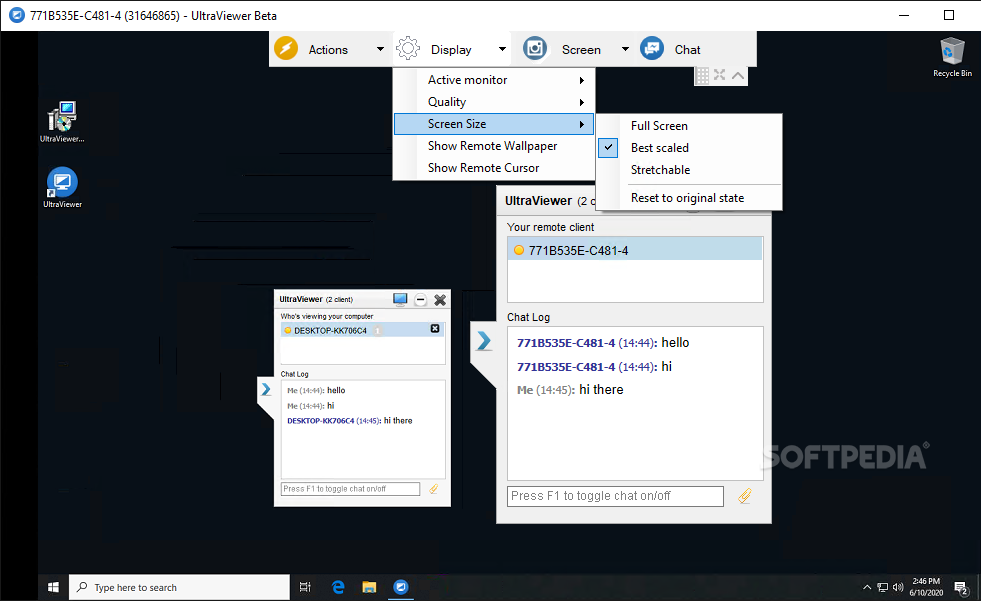Disconnect DESKTOP-KK706C4 using the X box
Viewport: 981px width, 601px height.
coord(435,329)
